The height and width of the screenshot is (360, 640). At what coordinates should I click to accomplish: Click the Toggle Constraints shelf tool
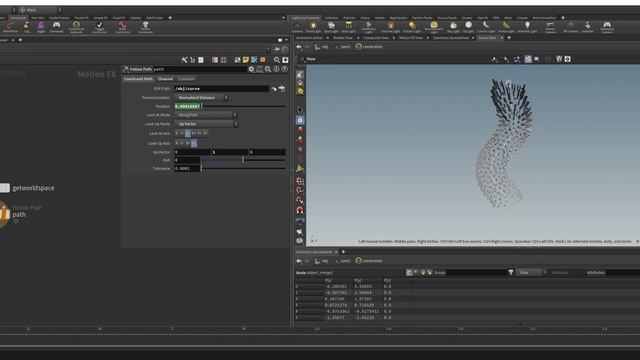[99, 27]
